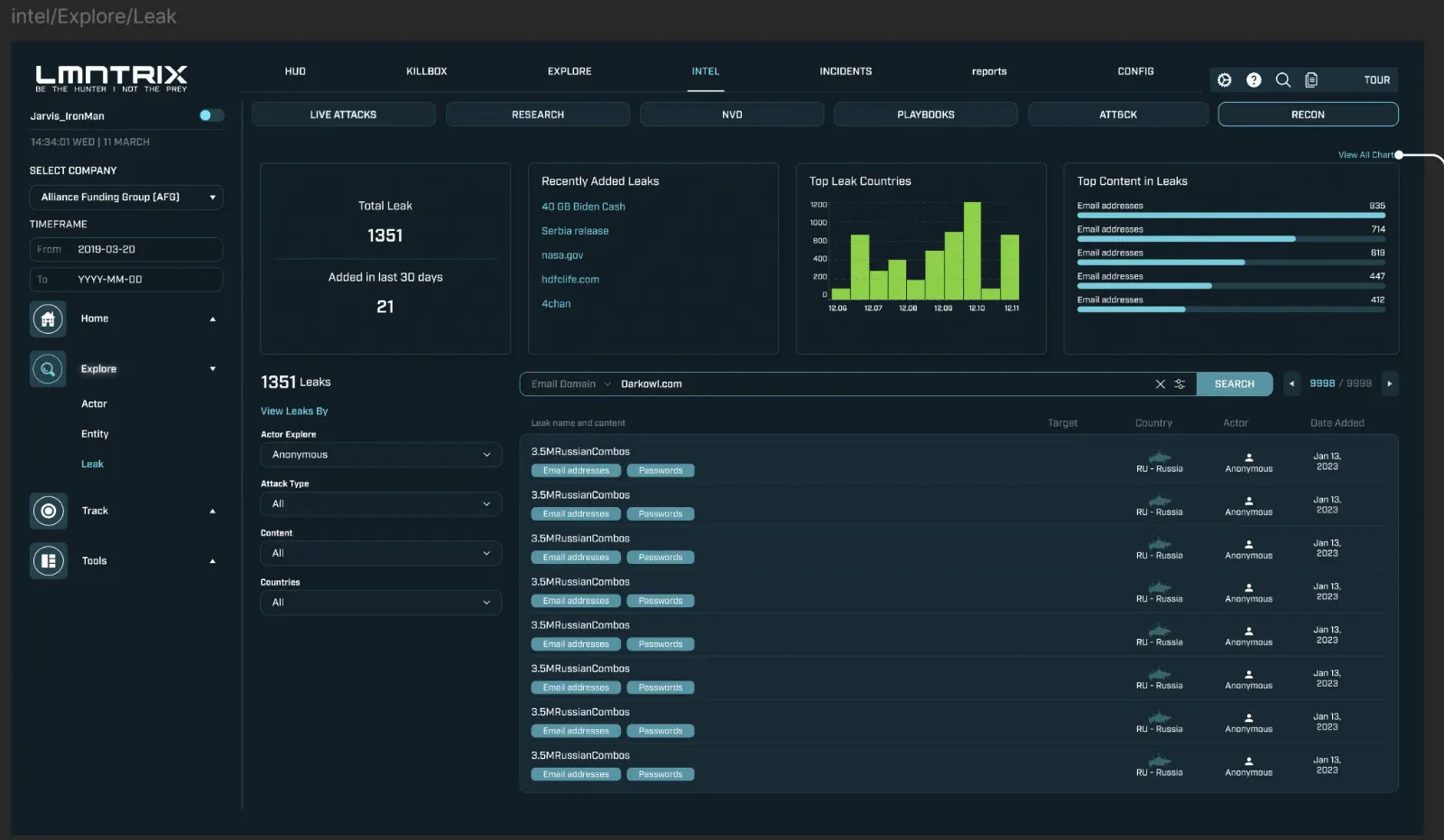Collapse the Explore menu arrow

click(213, 369)
